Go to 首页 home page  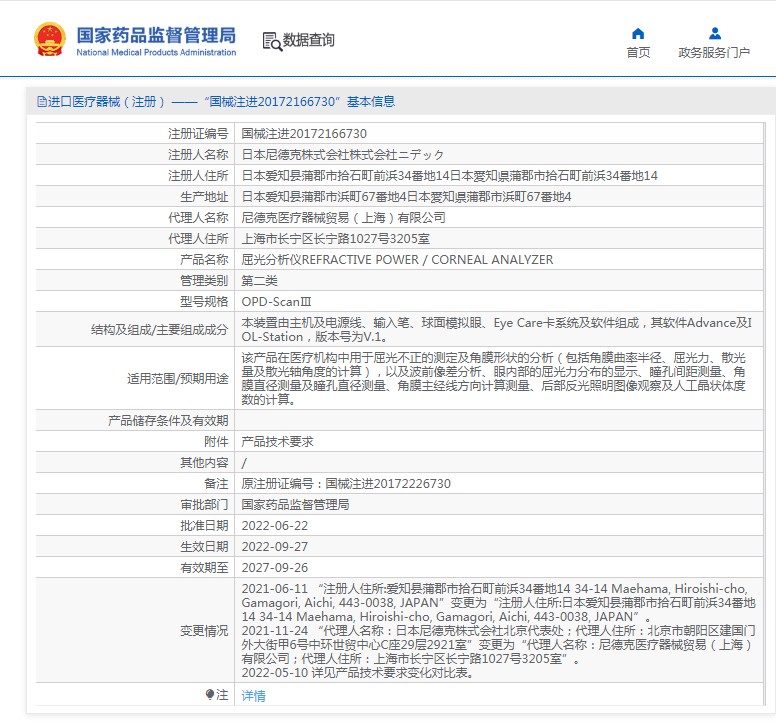(638, 53)
